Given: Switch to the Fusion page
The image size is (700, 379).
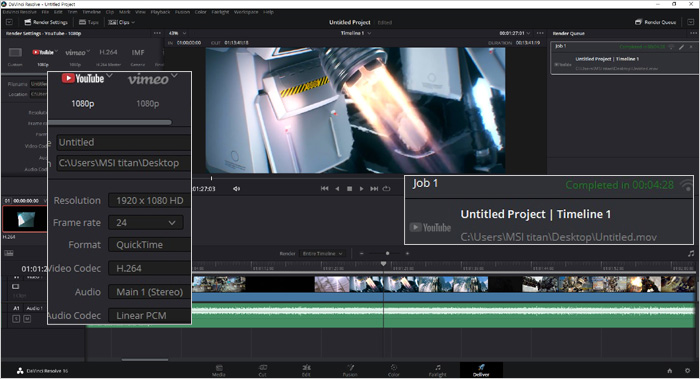Looking at the screenshot, I should tap(350, 371).
